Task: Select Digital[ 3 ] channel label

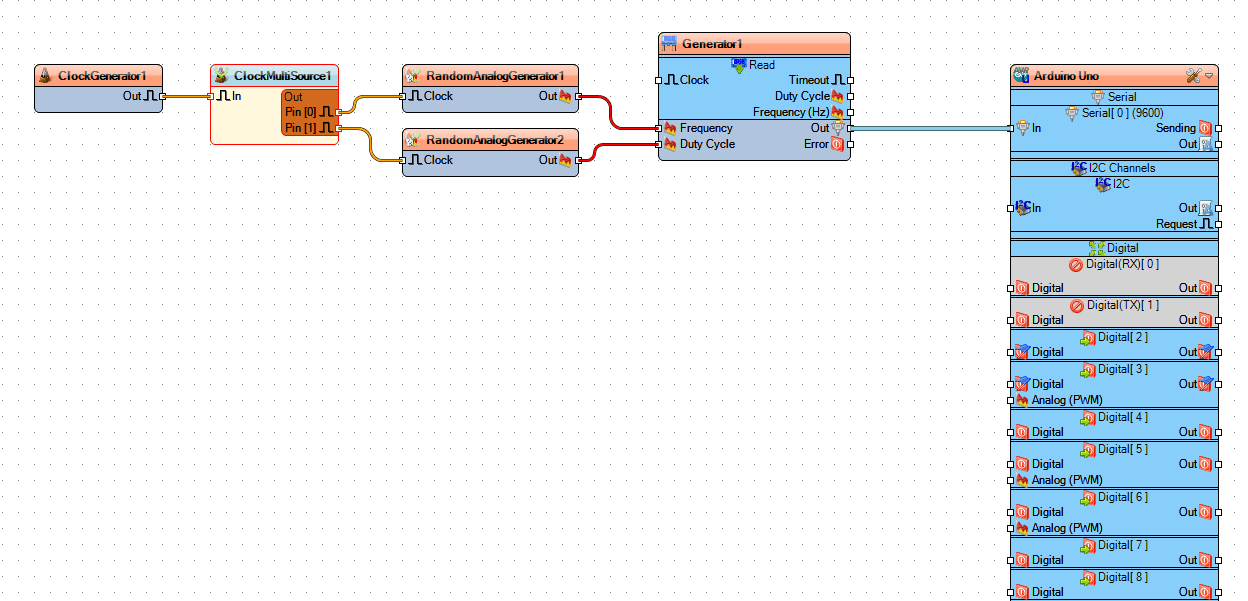Action: click(1122, 369)
